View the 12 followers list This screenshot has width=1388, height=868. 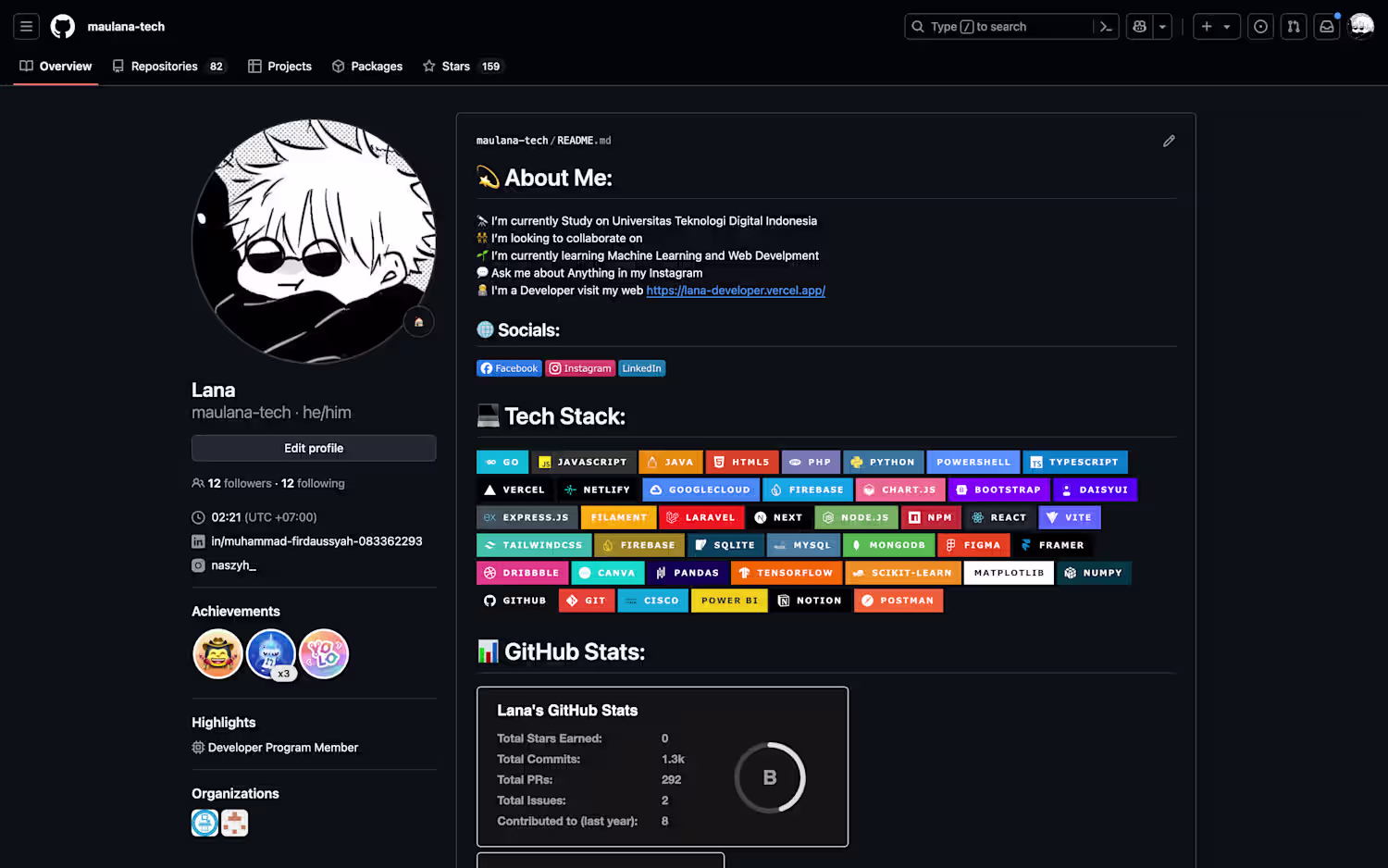click(x=240, y=483)
